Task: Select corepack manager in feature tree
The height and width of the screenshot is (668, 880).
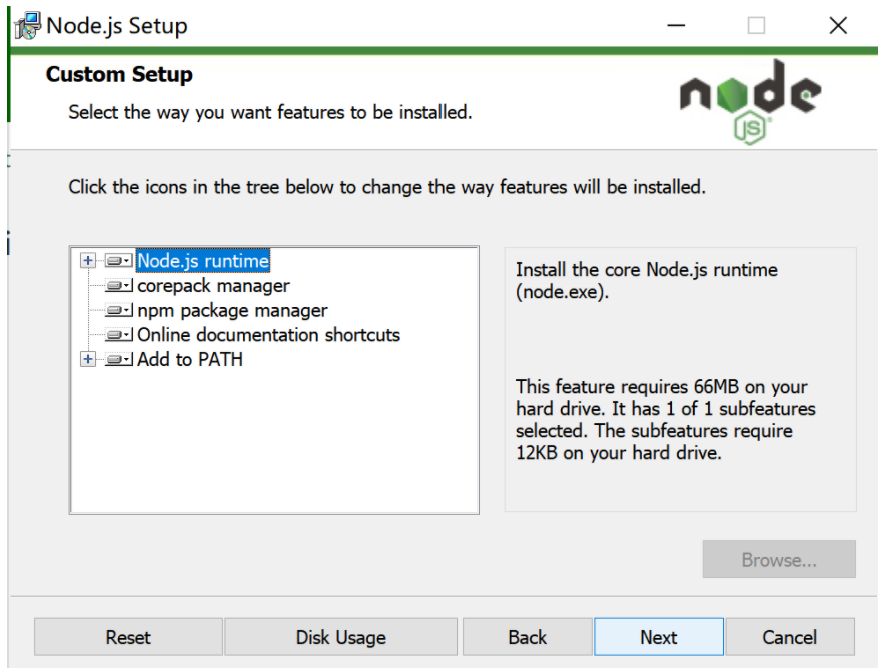Action: coord(213,286)
